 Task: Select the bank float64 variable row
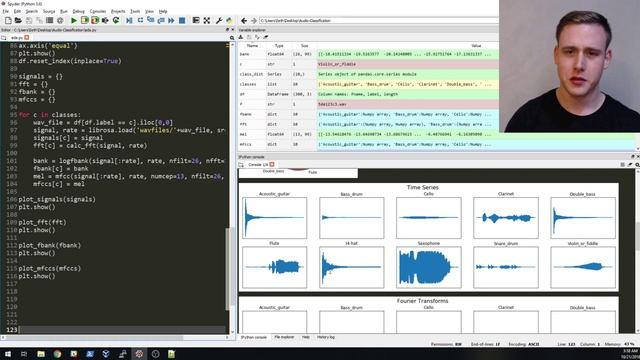369,54
